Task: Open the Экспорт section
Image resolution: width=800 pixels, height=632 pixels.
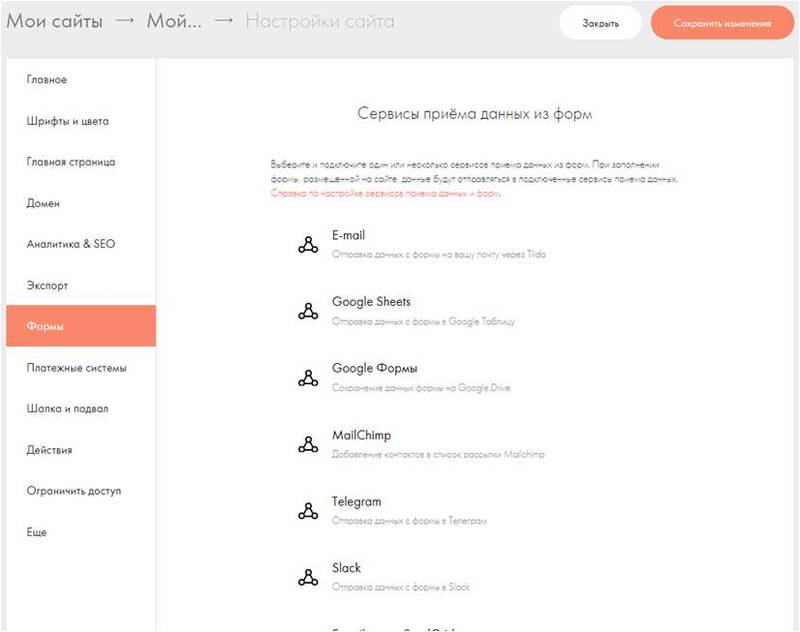Action: (47, 285)
